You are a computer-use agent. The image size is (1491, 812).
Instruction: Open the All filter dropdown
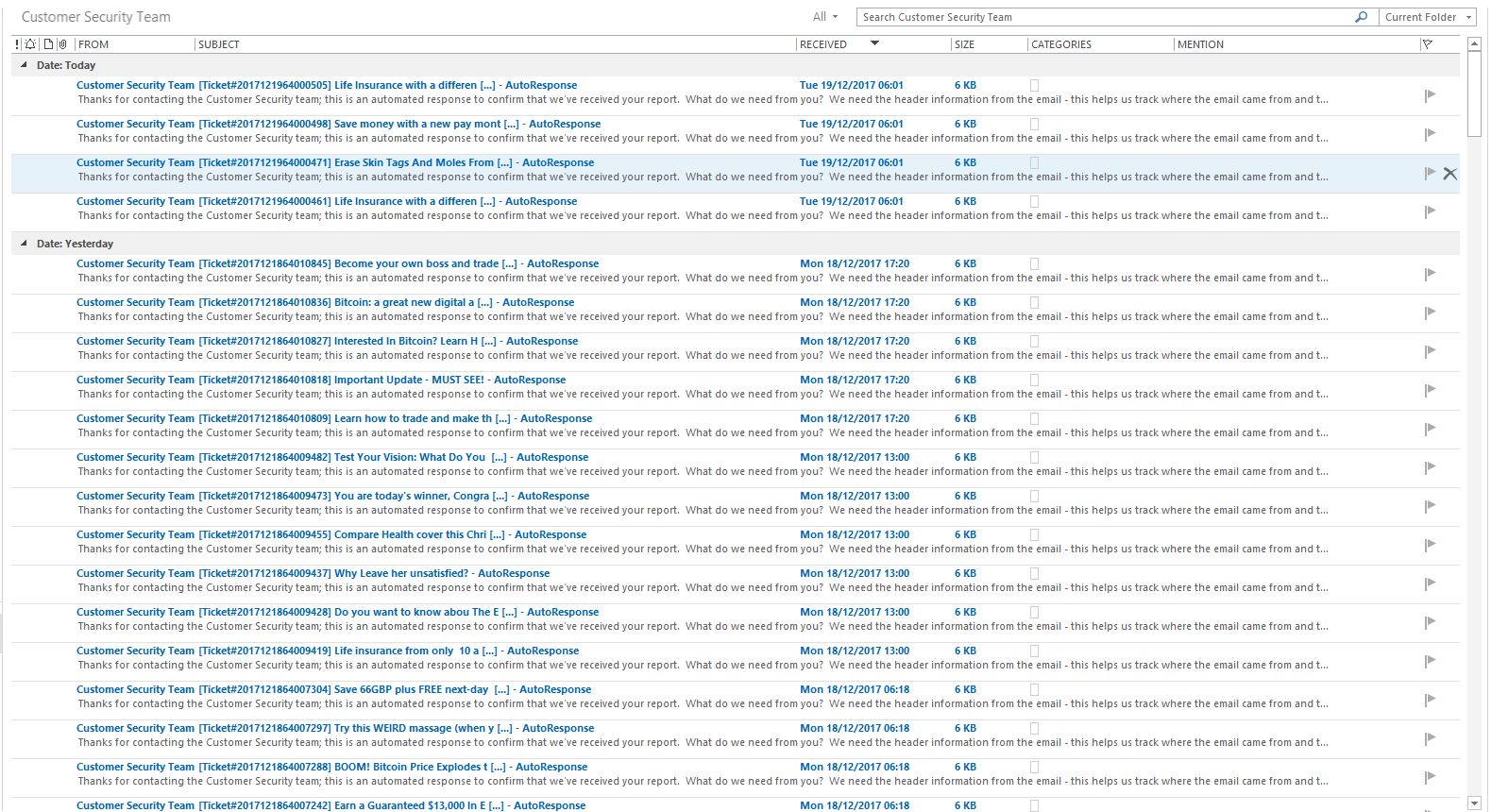click(x=825, y=17)
